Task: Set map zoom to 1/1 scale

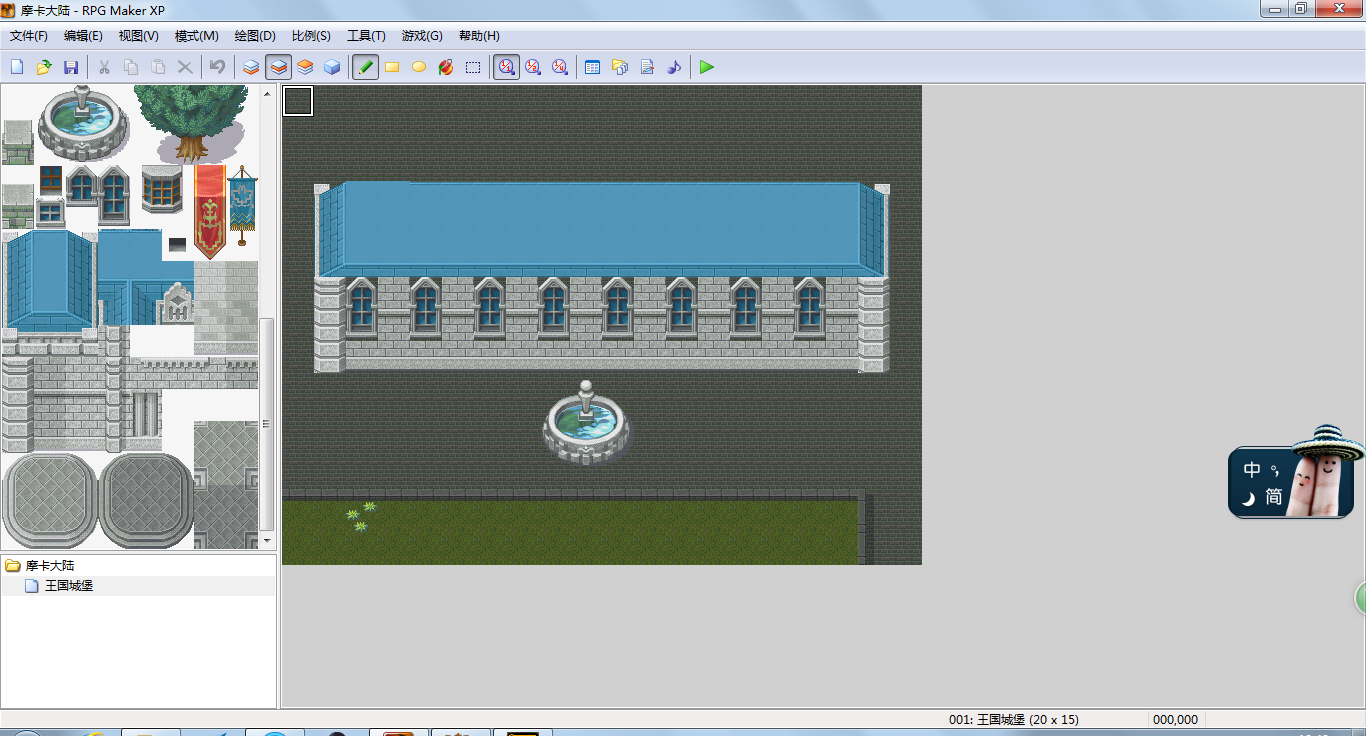Action: 506,67
